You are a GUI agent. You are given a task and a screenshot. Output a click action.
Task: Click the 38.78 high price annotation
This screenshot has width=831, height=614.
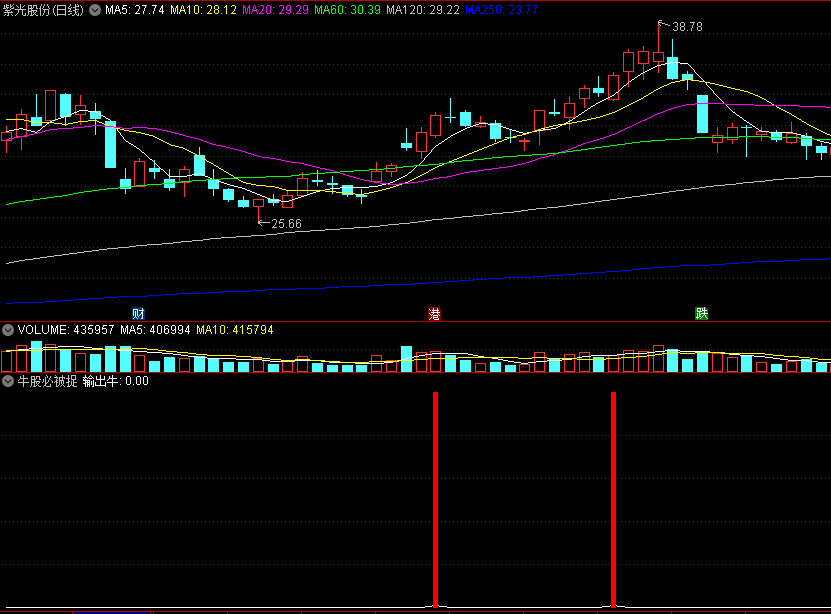(687, 27)
